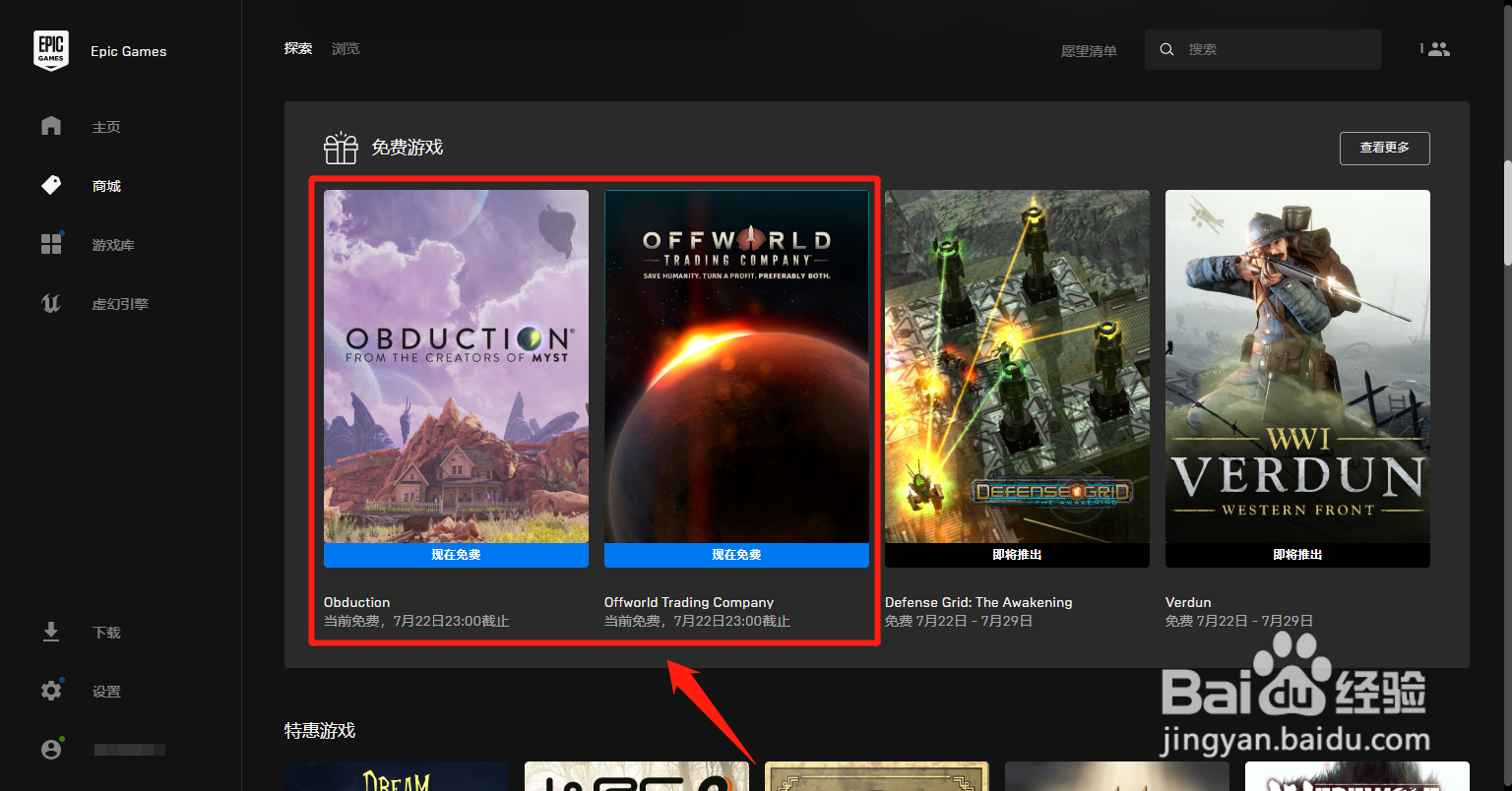
Task: Click the Epic Games name text
Action: point(129,51)
